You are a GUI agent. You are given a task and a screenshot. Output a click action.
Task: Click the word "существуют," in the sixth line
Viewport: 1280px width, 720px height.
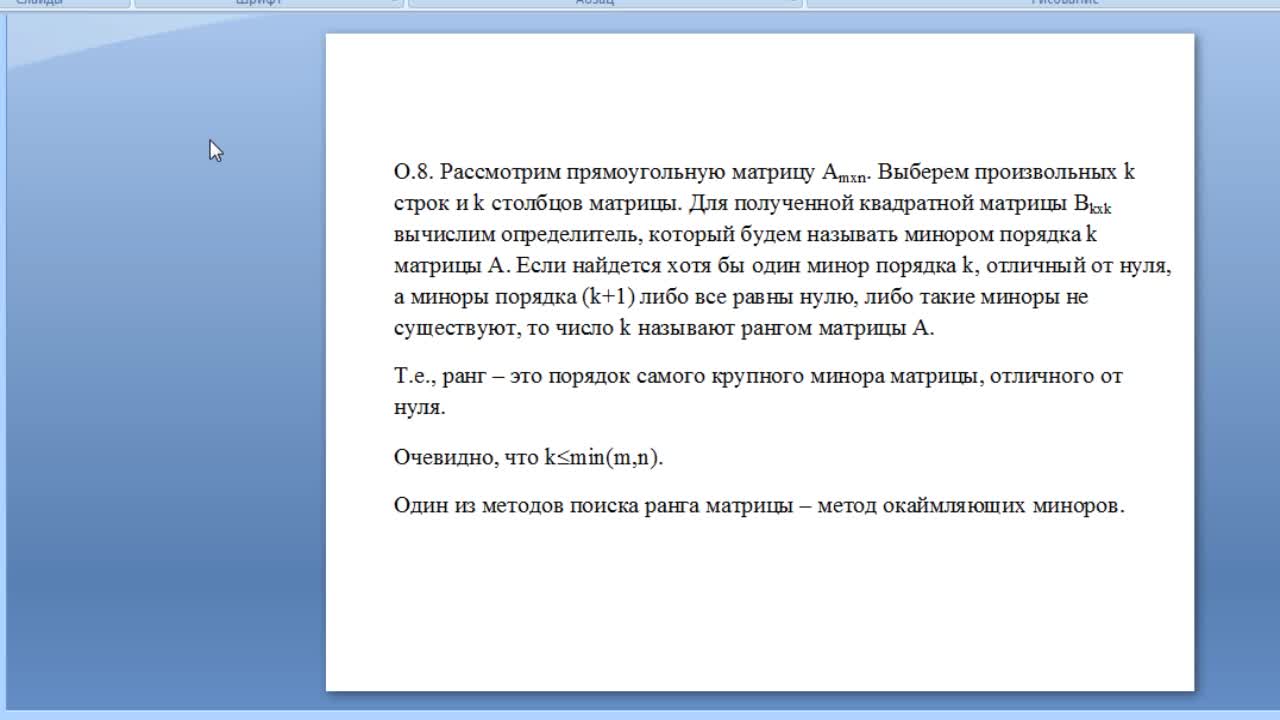457,328
